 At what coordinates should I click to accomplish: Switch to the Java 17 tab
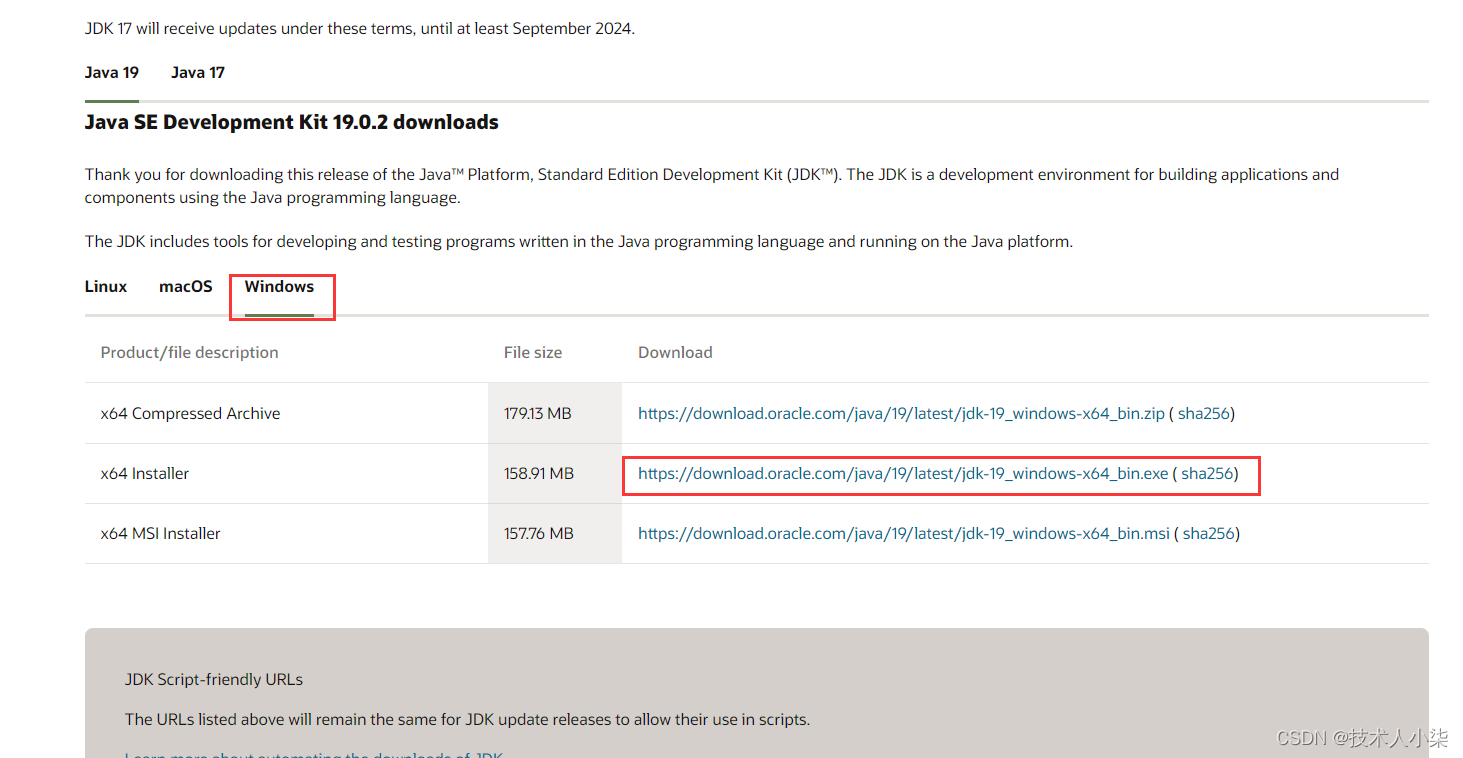[198, 73]
